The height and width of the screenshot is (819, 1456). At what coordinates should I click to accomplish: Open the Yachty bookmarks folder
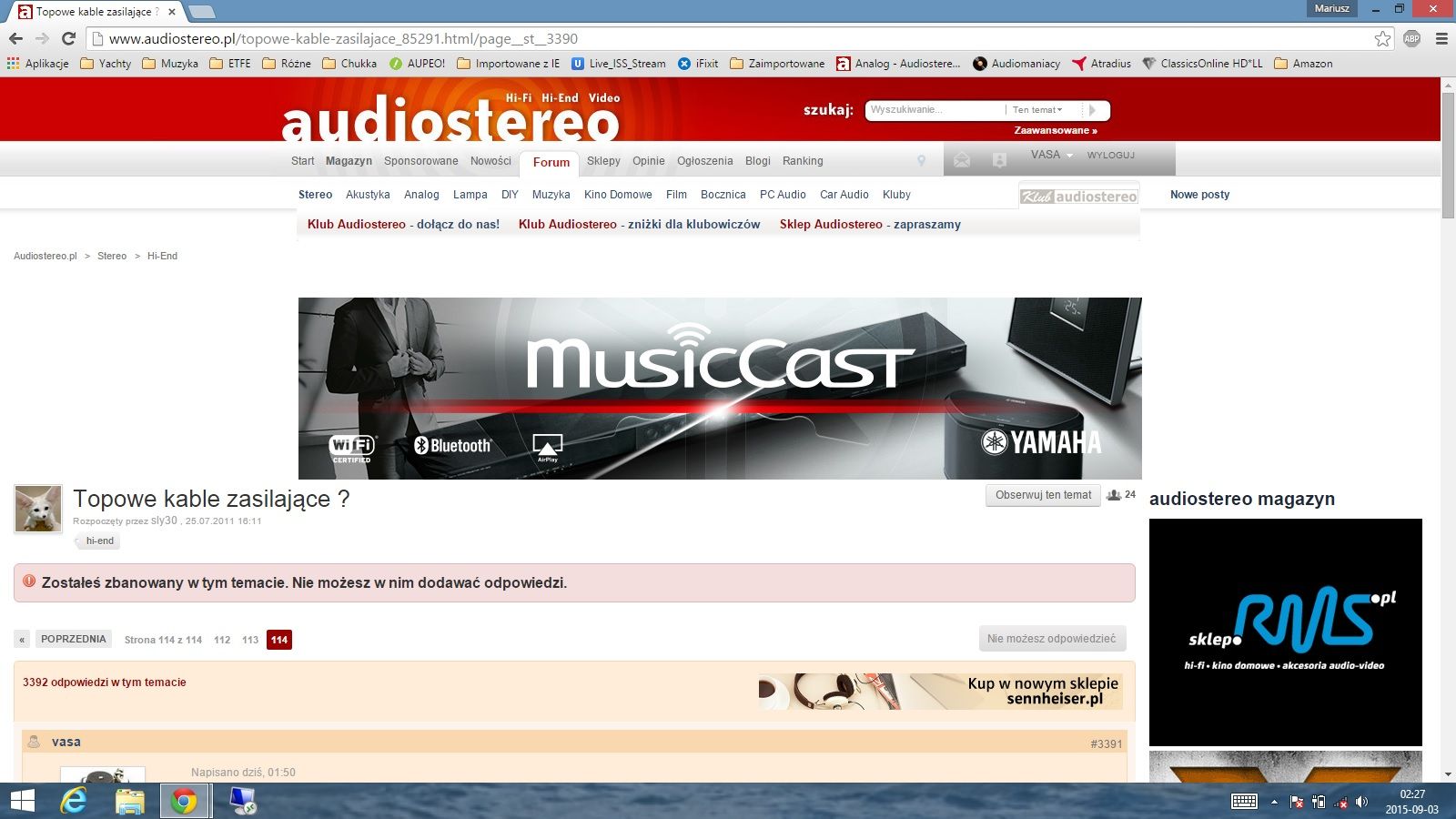(x=106, y=64)
